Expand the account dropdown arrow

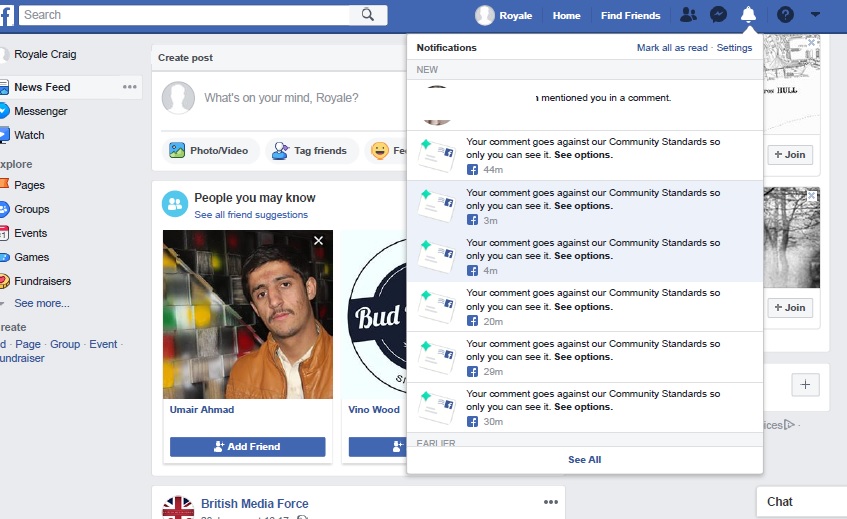click(x=815, y=15)
